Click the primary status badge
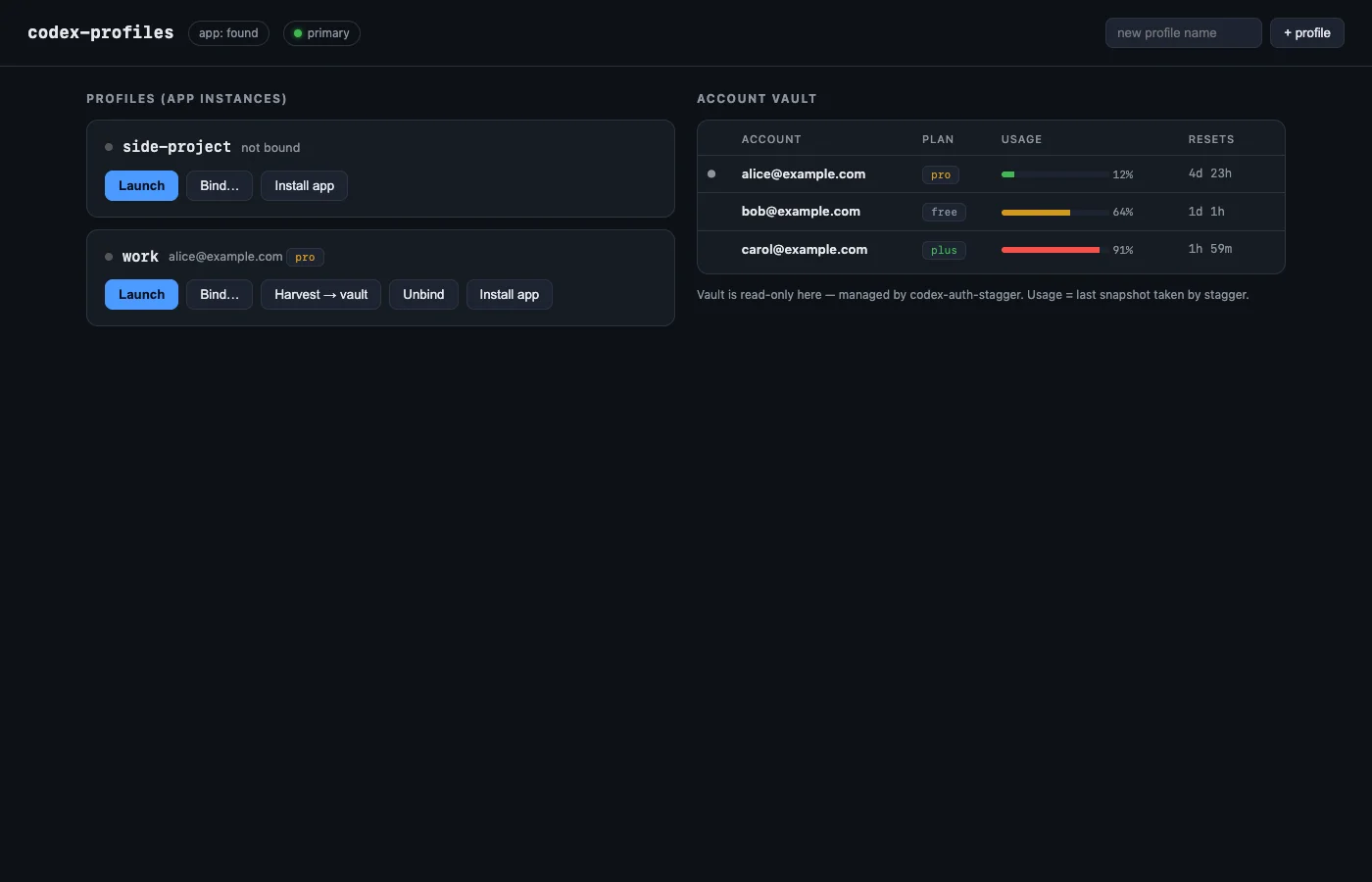The width and height of the screenshot is (1372, 882). 321,33
